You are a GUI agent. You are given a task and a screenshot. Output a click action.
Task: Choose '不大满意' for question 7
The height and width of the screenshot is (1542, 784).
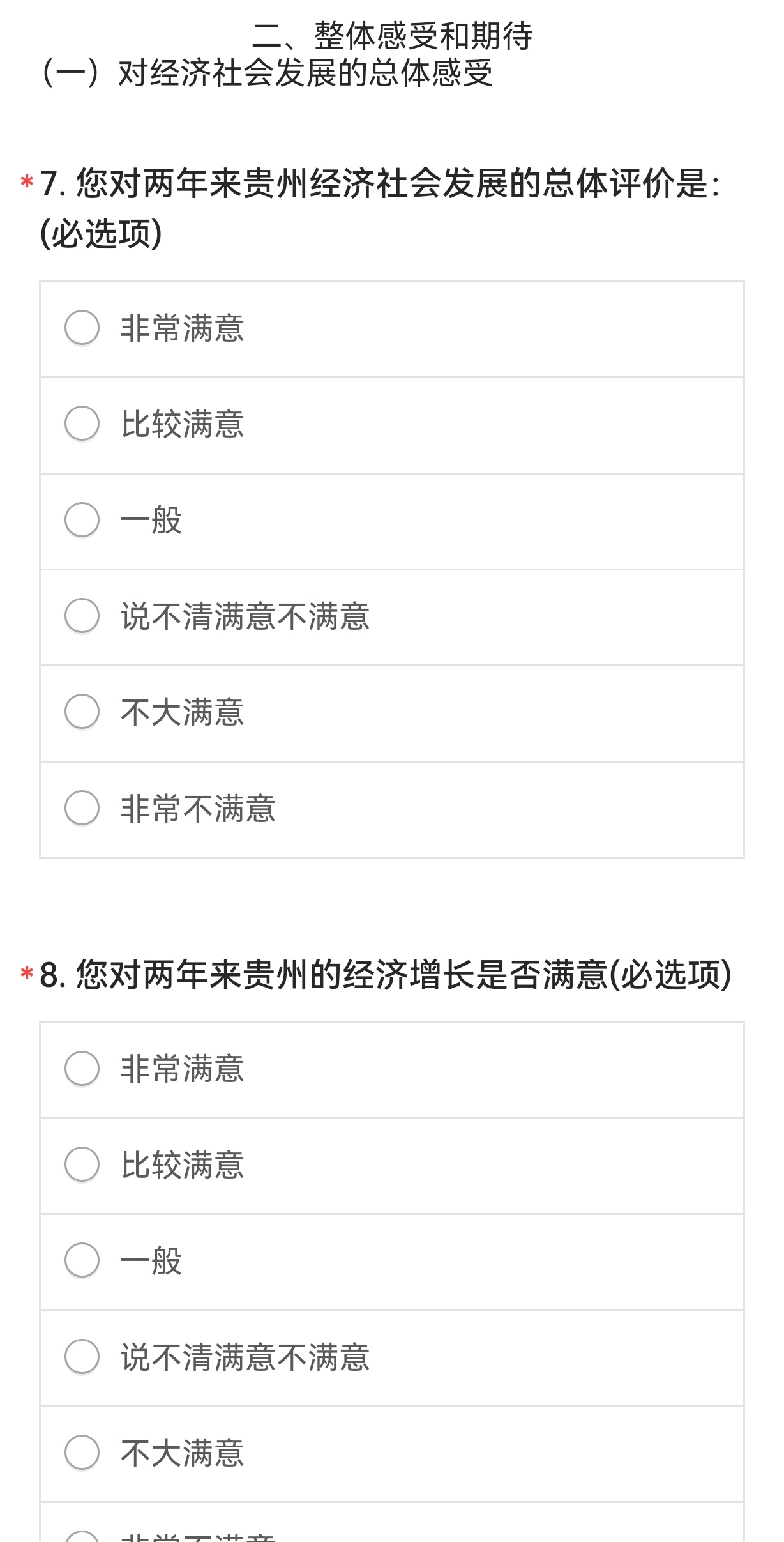[x=82, y=712]
